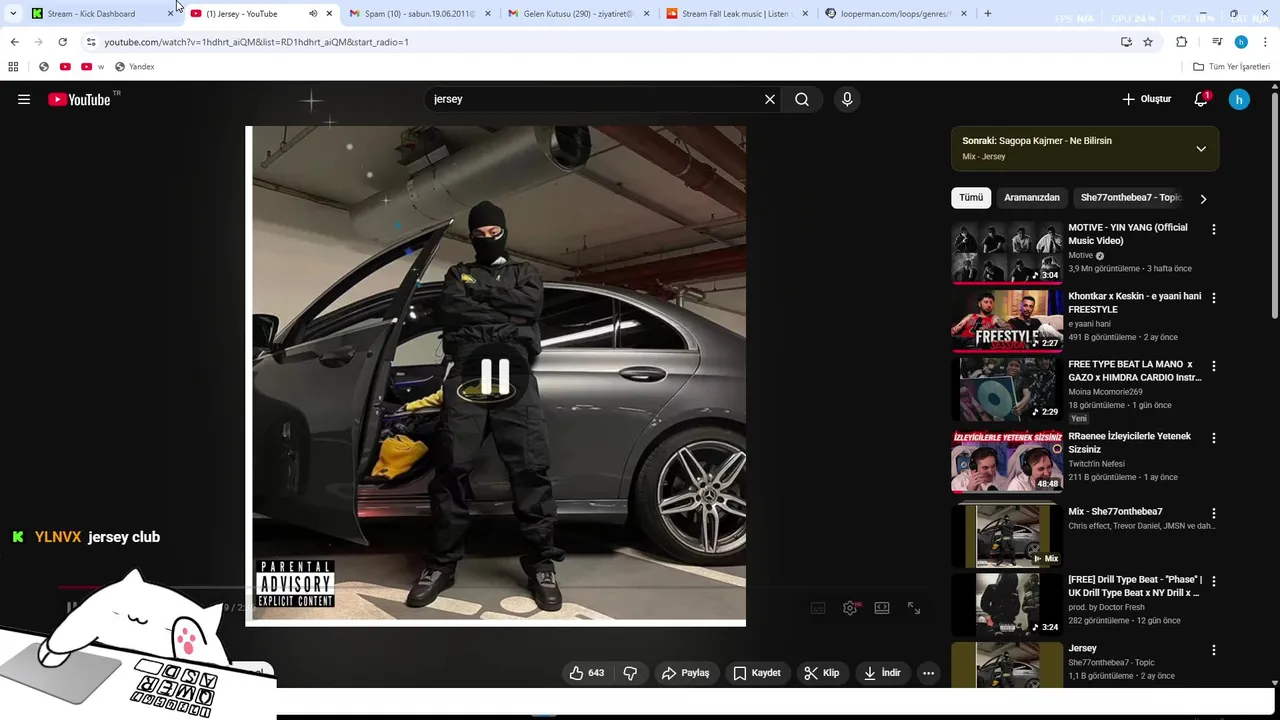The width and height of the screenshot is (1280, 720).
Task: Clear the search text with X
Action: 770,99
